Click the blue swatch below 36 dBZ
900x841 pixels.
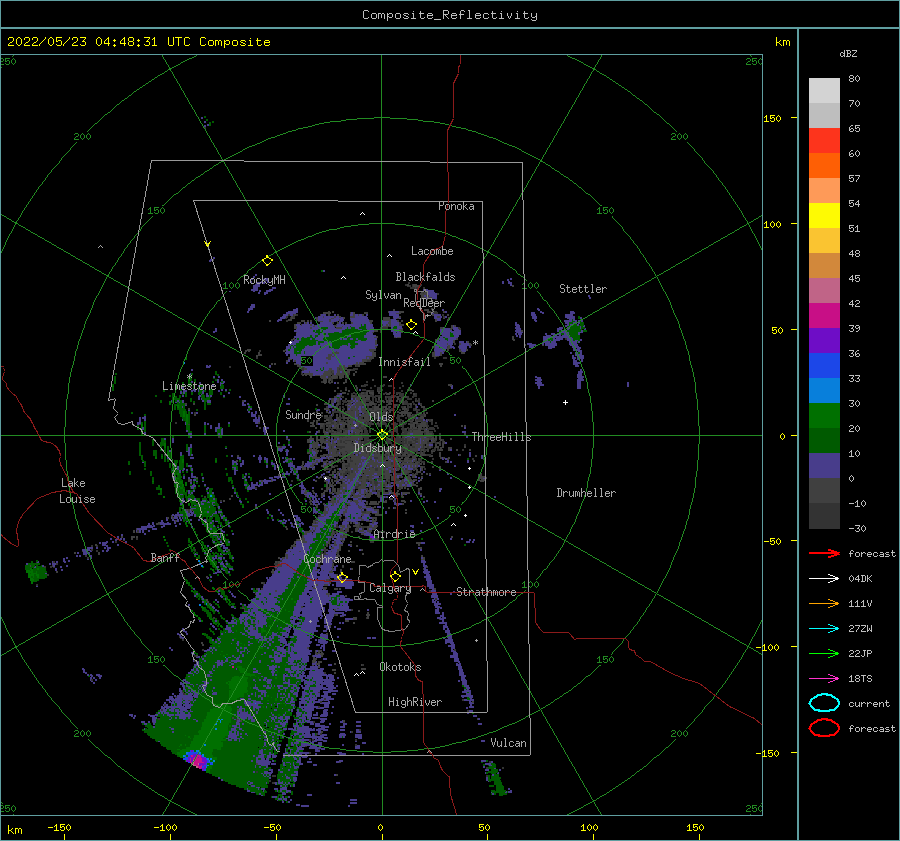(824, 366)
